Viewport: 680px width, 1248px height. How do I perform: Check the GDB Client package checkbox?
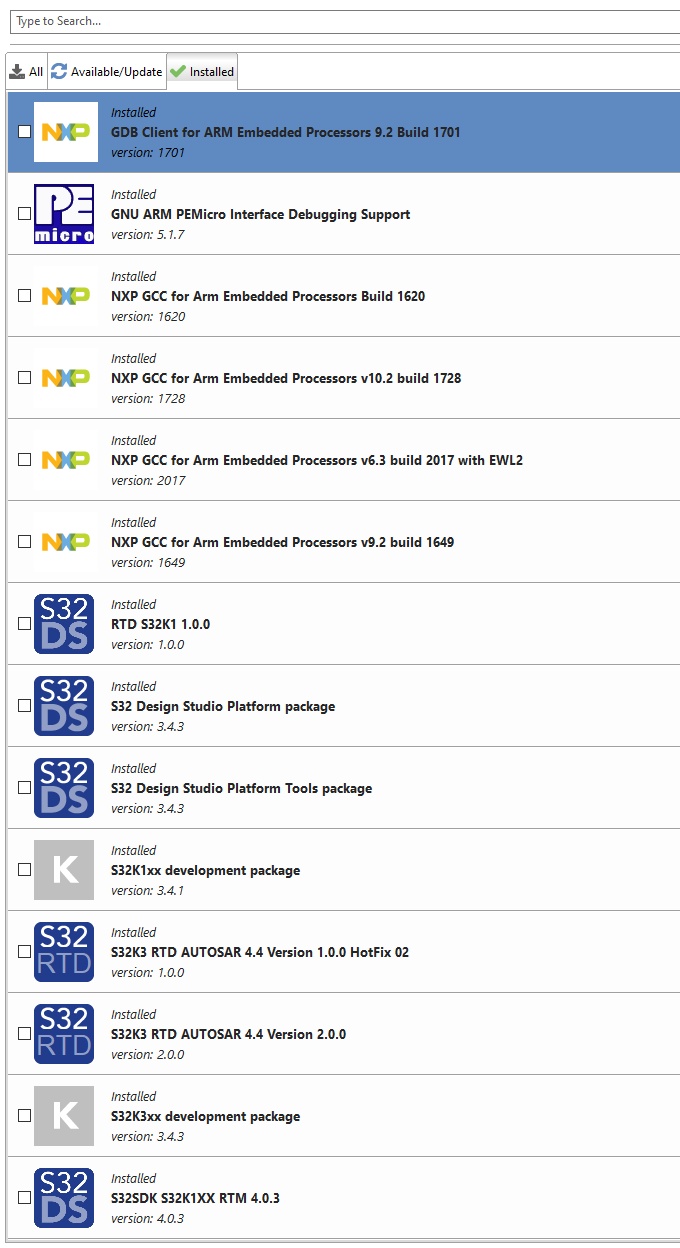(24, 131)
